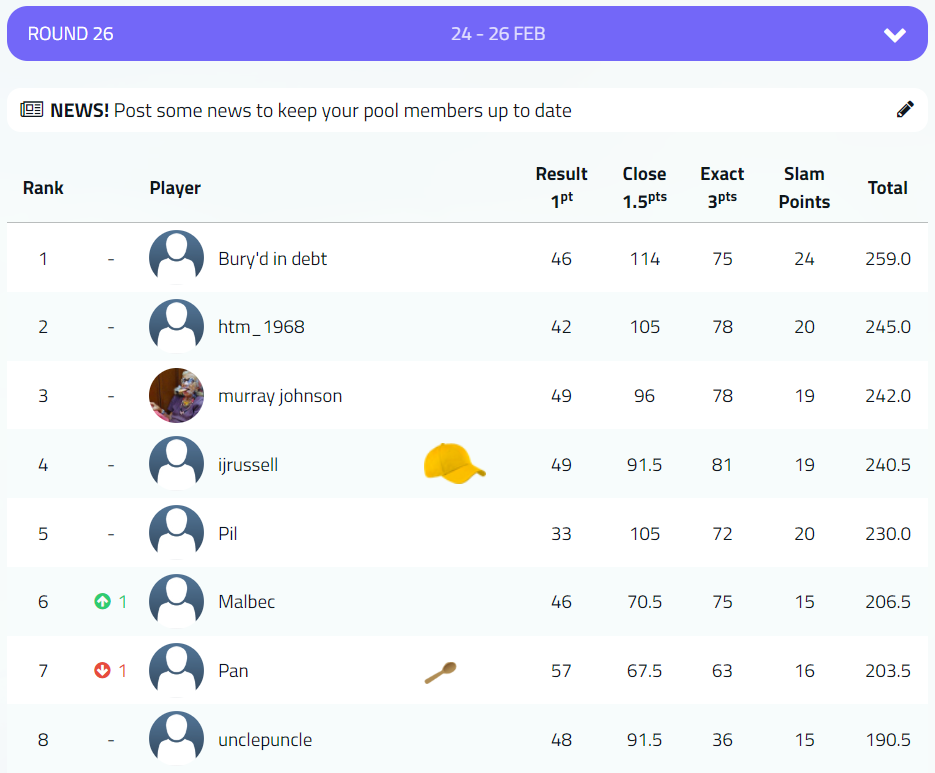
Task: Sort by the Slam Points column header
Action: pos(804,188)
